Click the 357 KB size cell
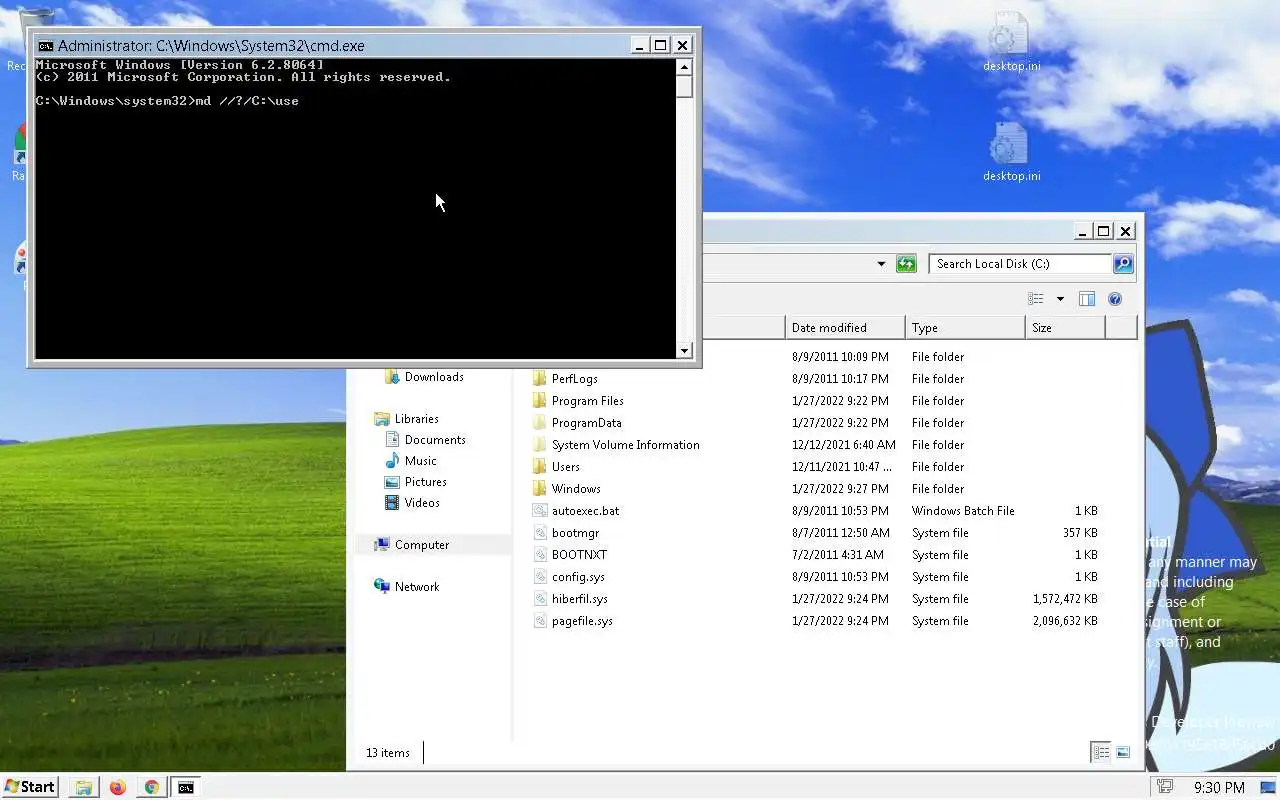 click(x=1080, y=533)
